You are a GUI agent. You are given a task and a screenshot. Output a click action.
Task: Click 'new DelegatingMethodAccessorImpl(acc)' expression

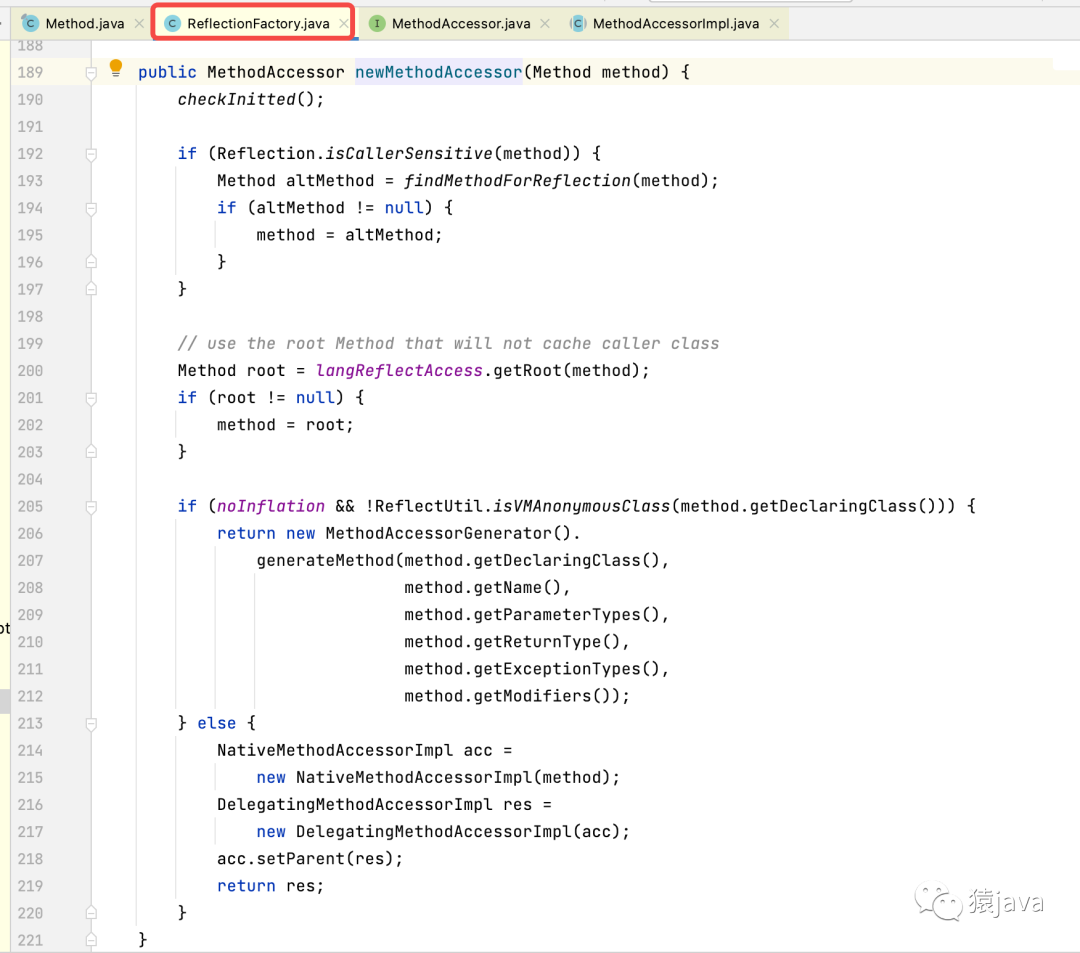click(438, 832)
